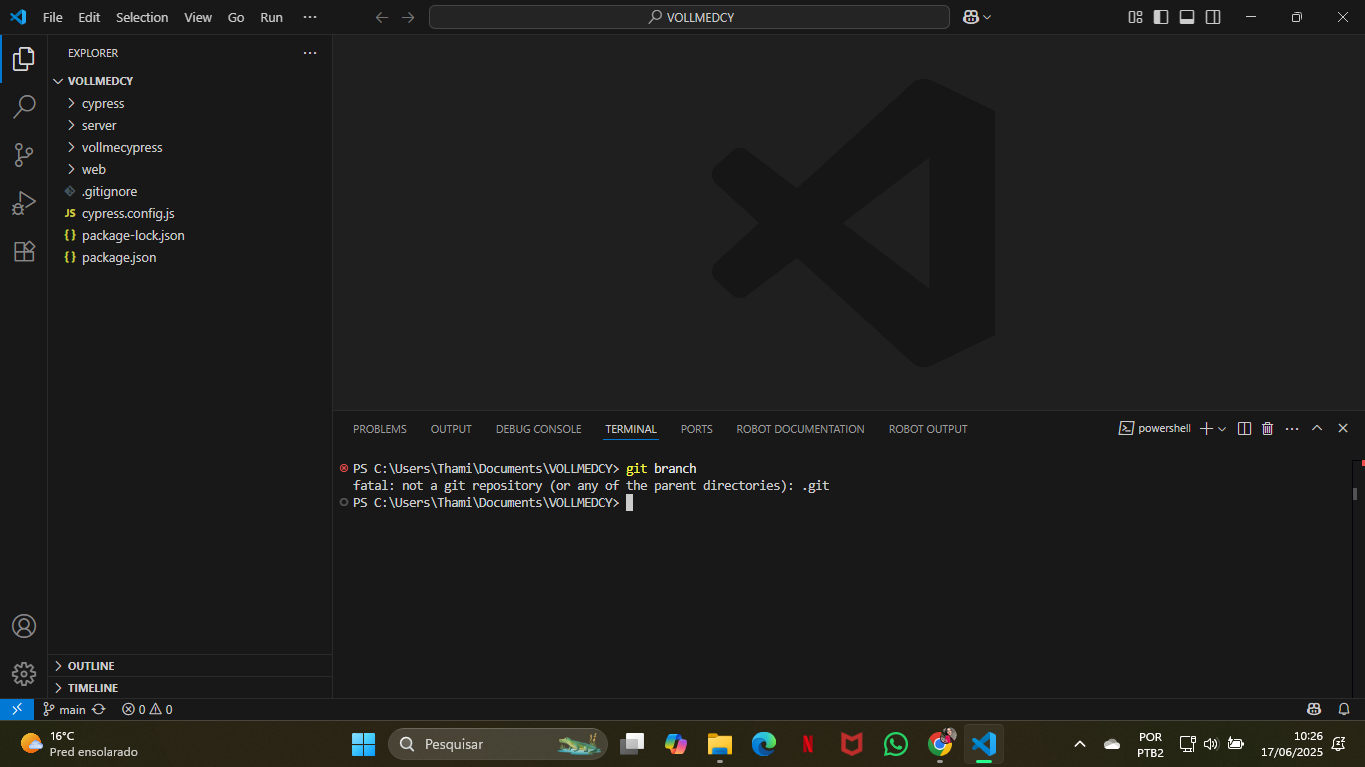This screenshot has width=1365, height=767.
Task: Open Copilot status icon in status bar
Action: point(1314,709)
